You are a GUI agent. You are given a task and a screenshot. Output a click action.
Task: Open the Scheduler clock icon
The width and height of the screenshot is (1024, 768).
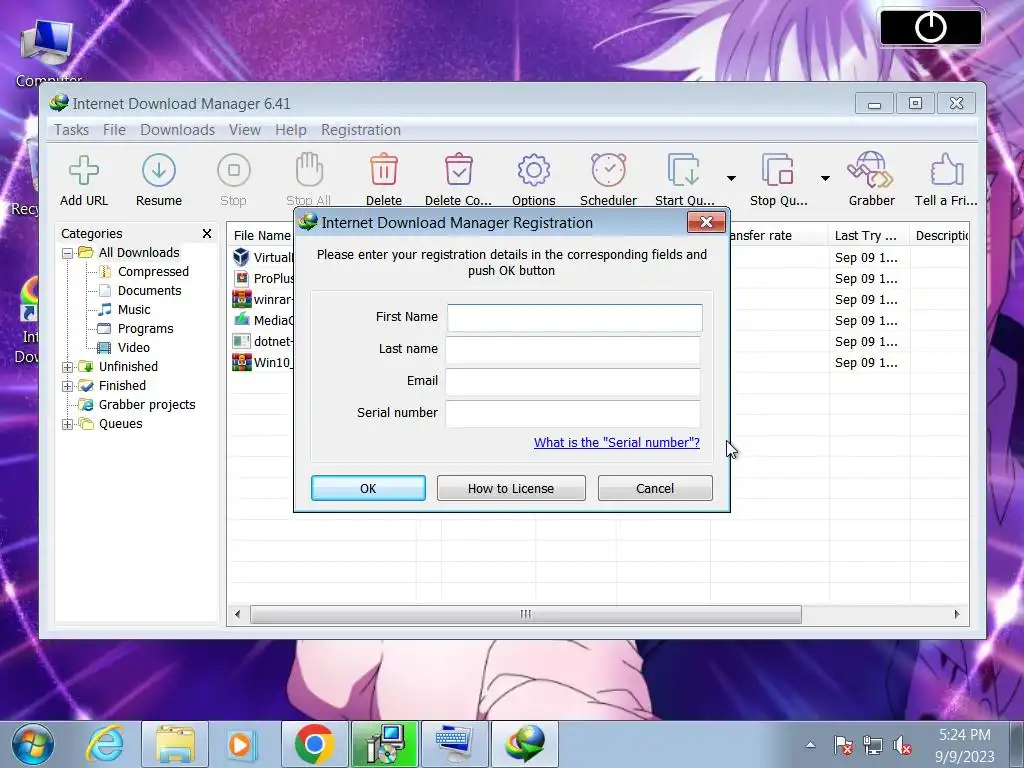click(608, 170)
